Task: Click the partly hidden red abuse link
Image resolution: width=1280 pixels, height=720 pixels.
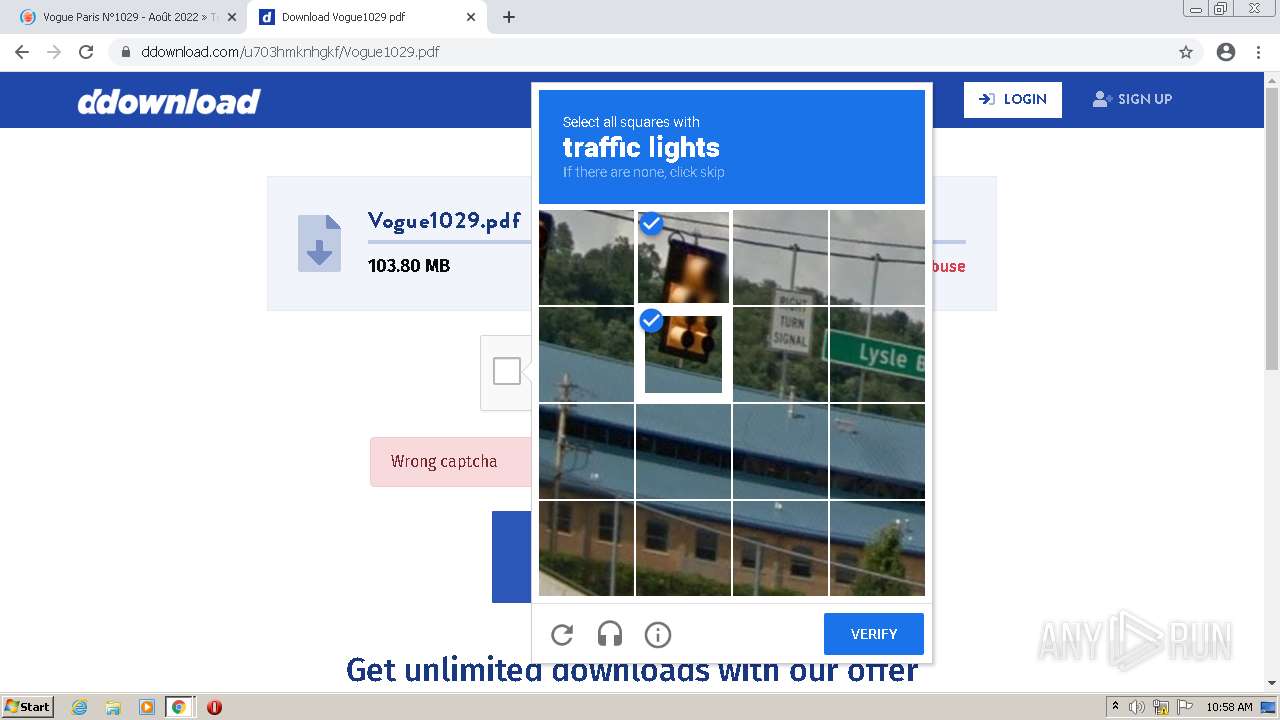Action: (x=949, y=266)
